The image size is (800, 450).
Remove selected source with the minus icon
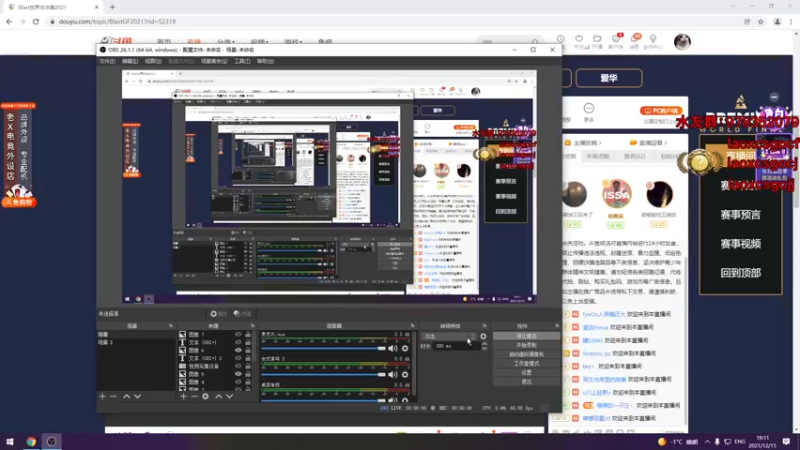[194, 396]
